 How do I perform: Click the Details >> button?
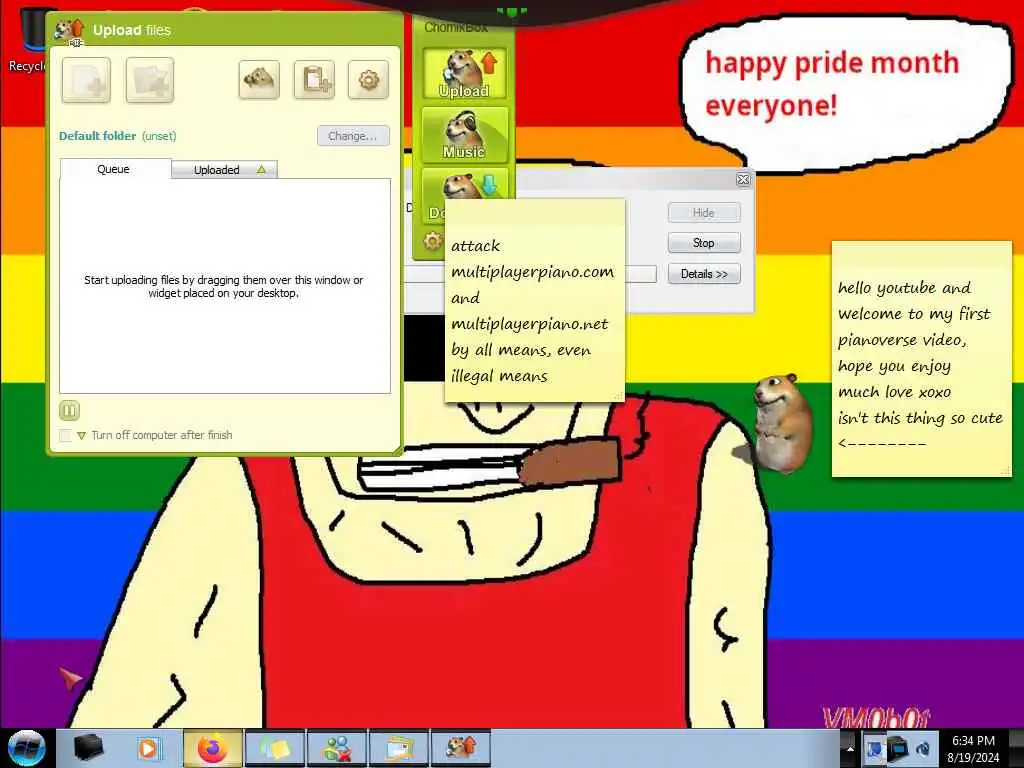(704, 274)
